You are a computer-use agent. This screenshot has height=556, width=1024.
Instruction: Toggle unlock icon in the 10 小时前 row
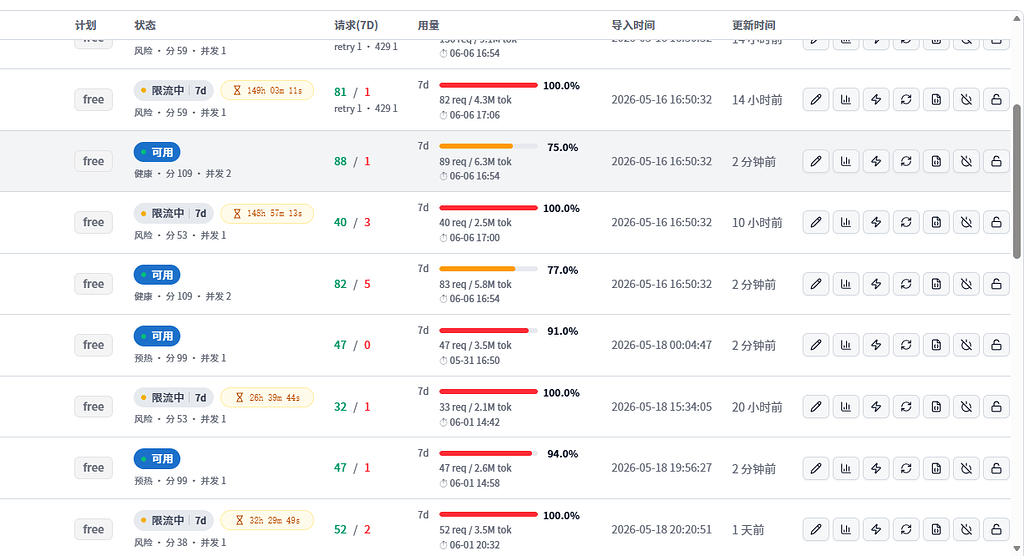[996, 222]
